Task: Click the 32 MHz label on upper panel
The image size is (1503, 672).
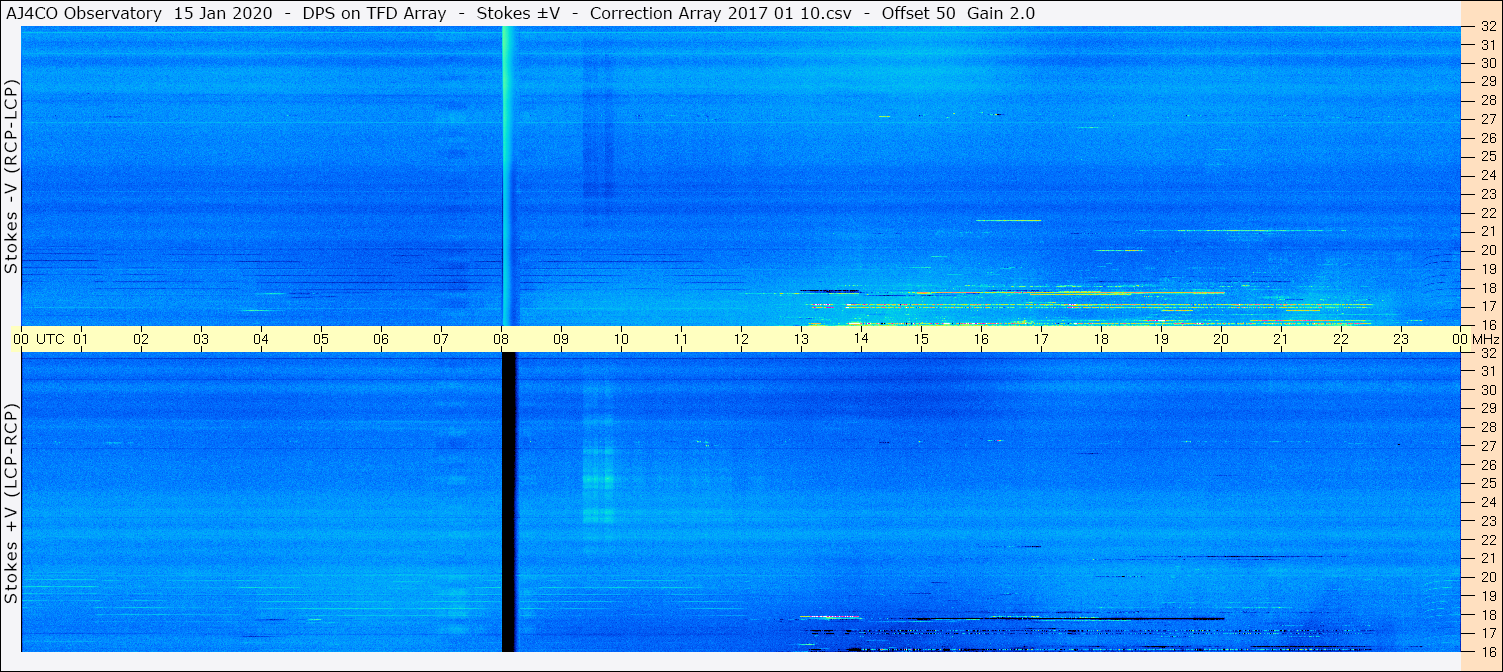Action: click(1488, 26)
